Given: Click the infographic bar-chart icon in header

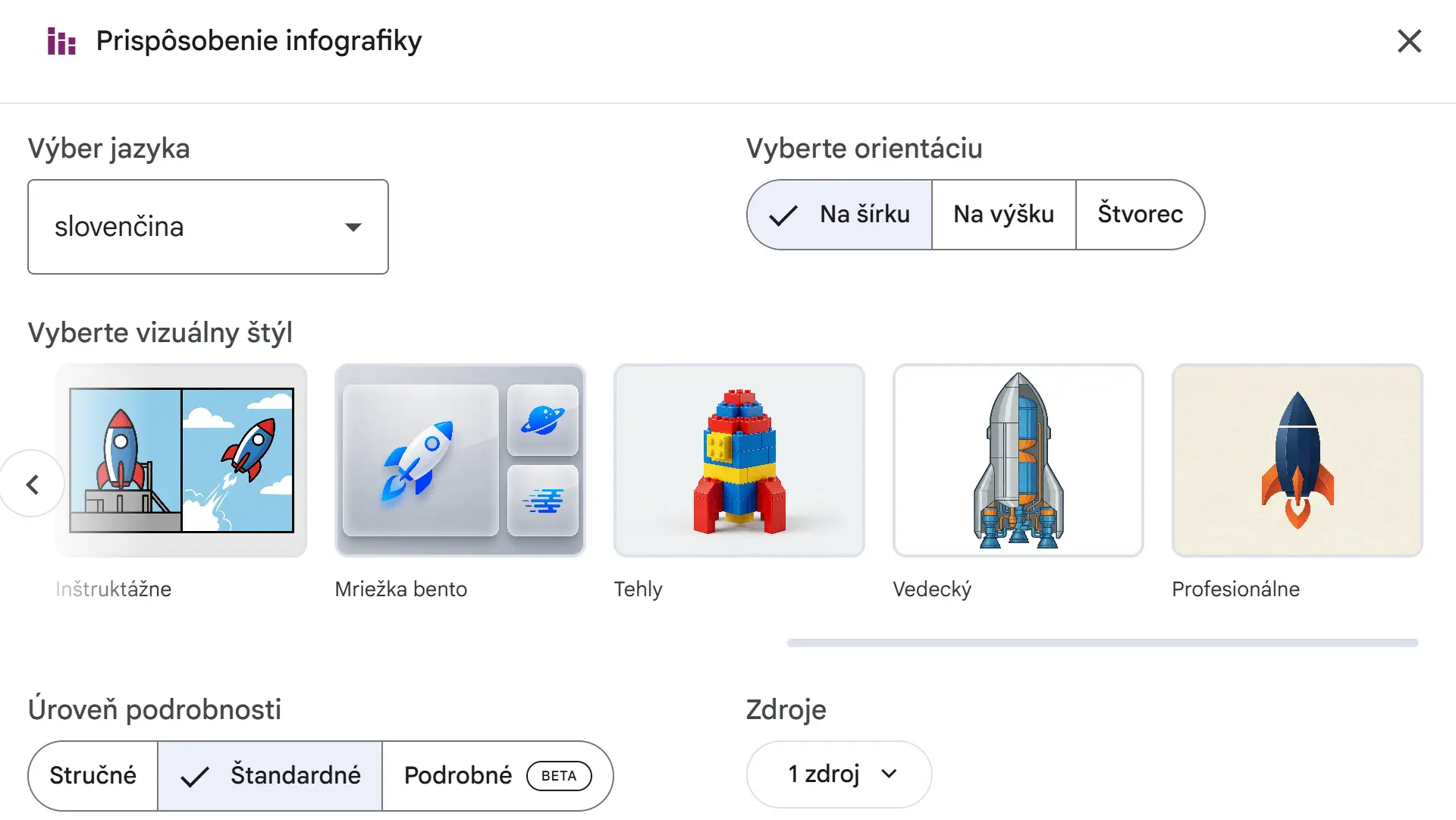Looking at the screenshot, I should (x=61, y=41).
